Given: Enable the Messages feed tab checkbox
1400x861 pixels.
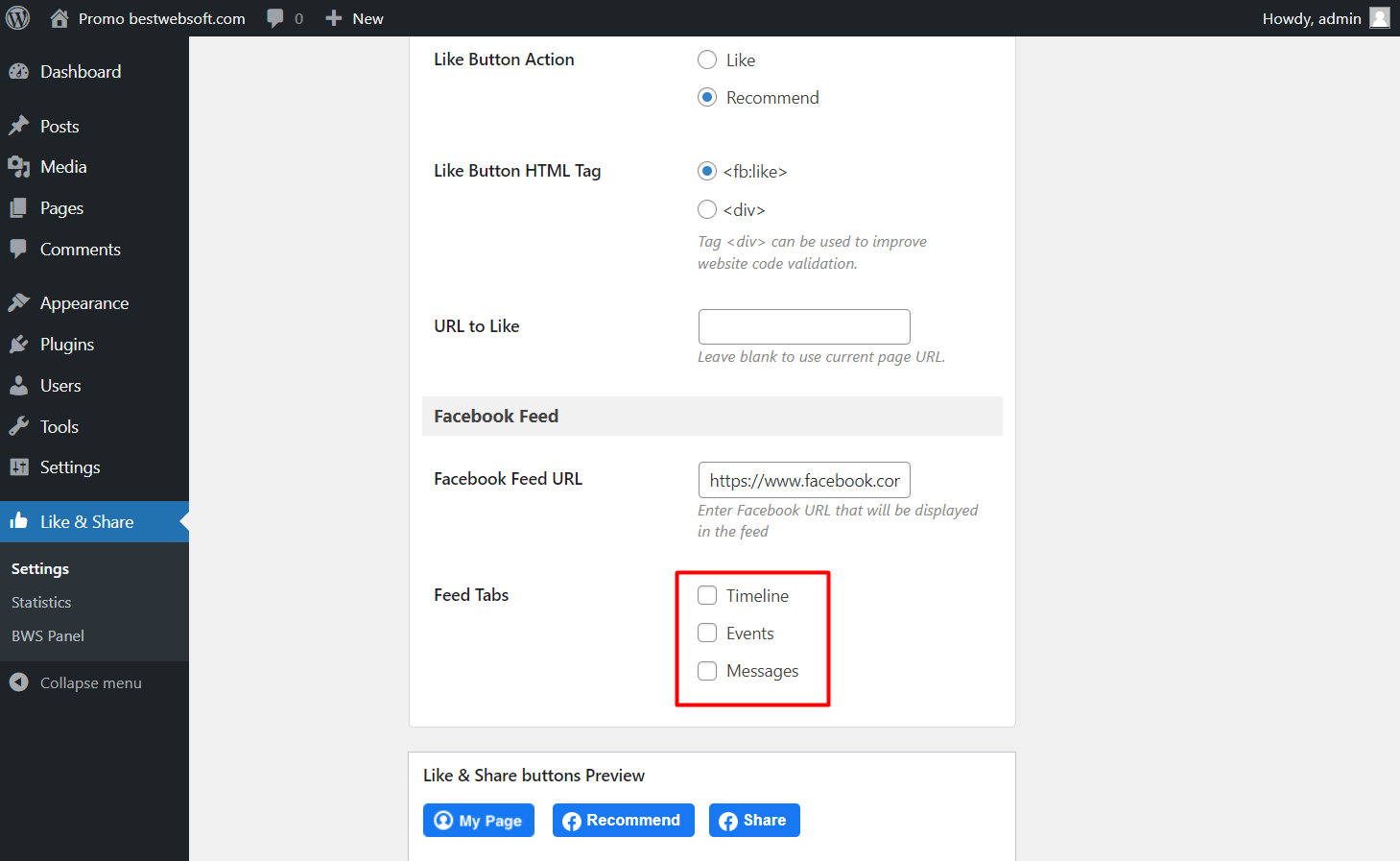Looking at the screenshot, I should [x=707, y=671].
